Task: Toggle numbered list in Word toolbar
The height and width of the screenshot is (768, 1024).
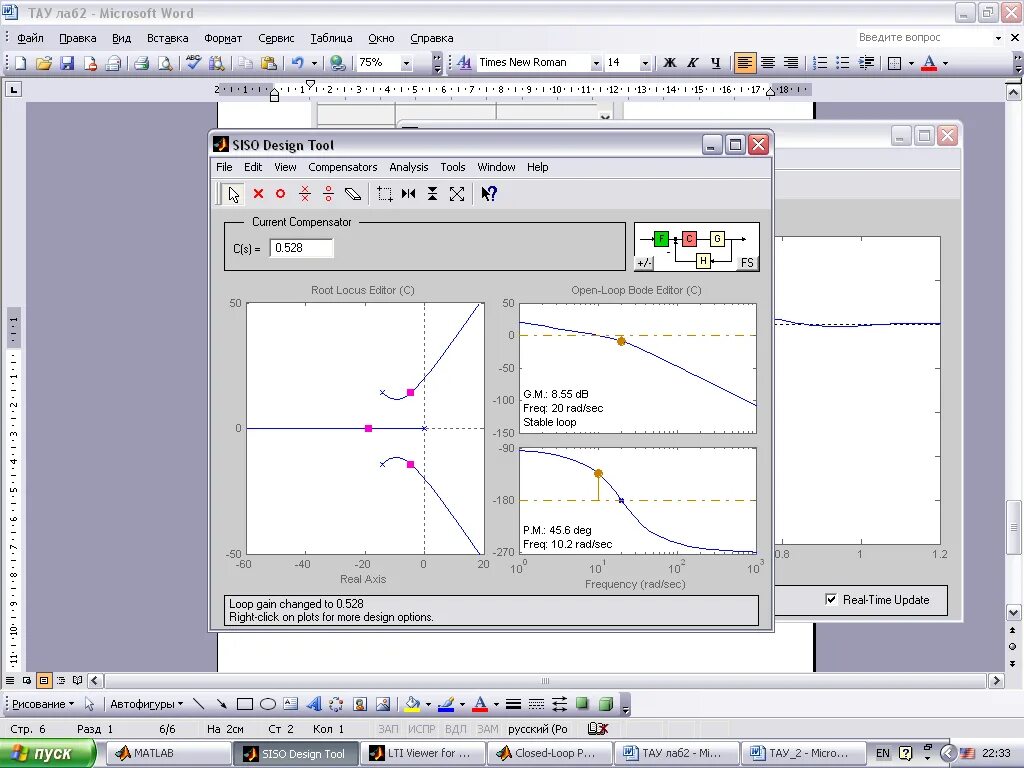Action: 820,63
